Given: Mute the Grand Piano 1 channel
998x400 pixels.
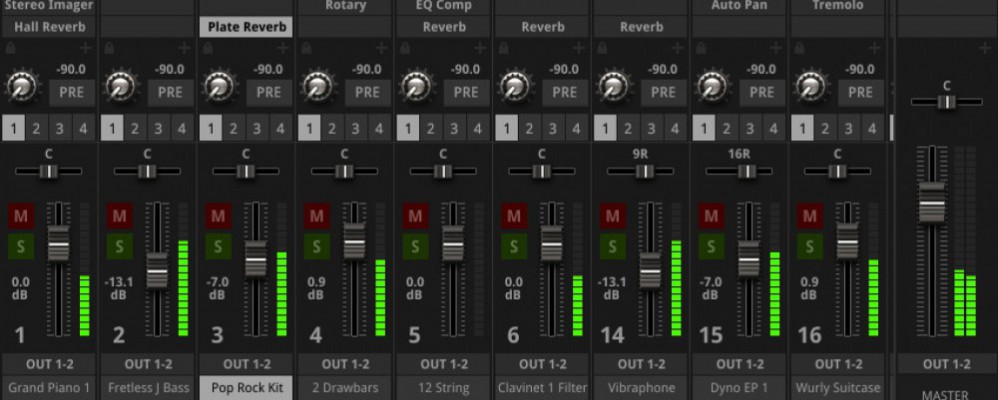Looking at the screenshot, I should (21, 215).
